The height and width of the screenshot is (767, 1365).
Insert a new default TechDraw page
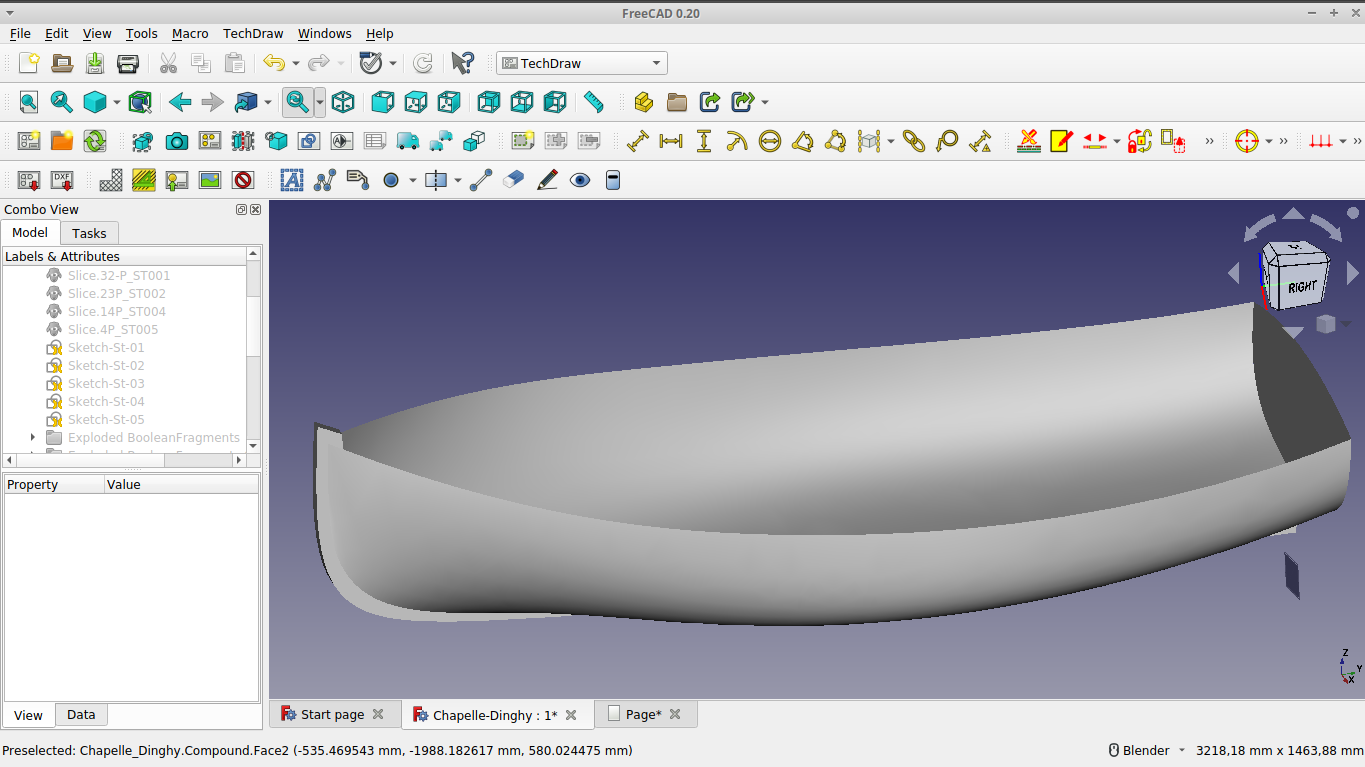point(29,141)
